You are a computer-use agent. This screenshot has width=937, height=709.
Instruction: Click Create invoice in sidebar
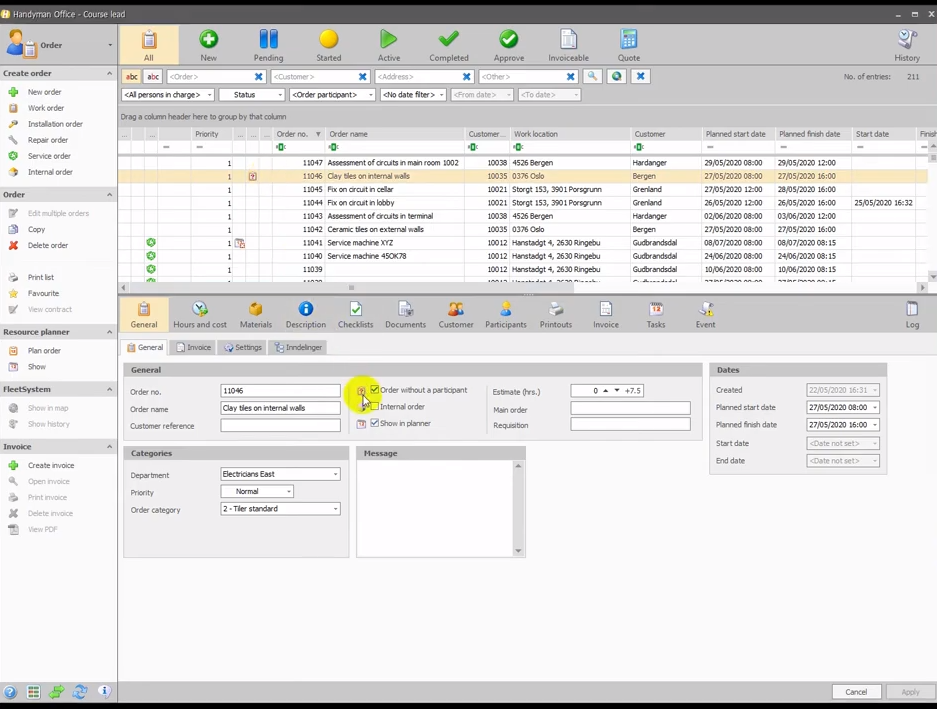point(51,465)
